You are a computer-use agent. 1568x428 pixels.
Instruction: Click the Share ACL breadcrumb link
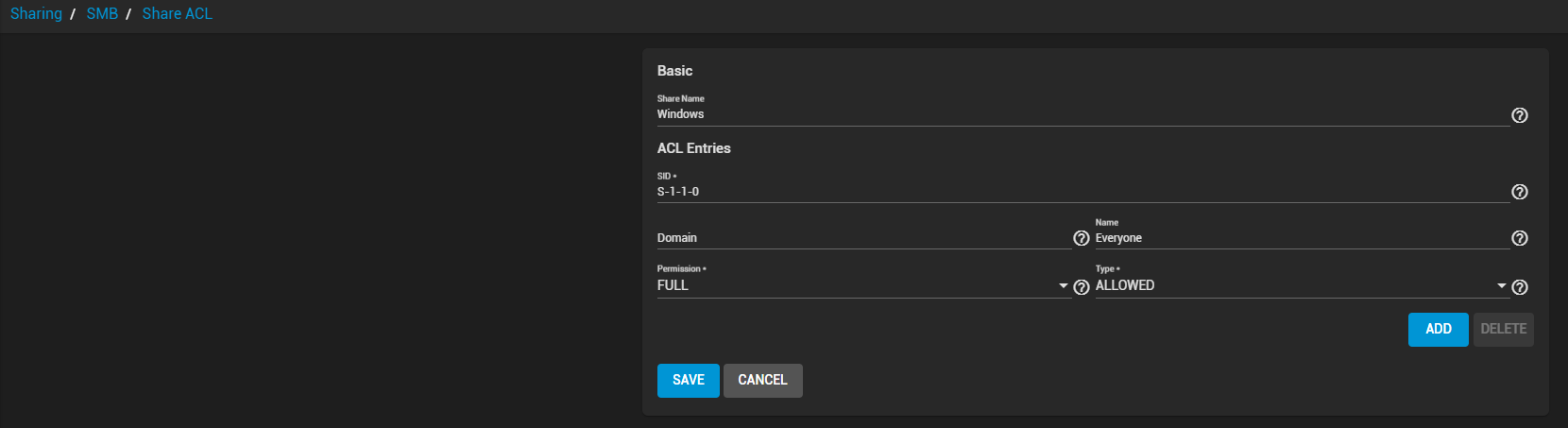(177, 14)
